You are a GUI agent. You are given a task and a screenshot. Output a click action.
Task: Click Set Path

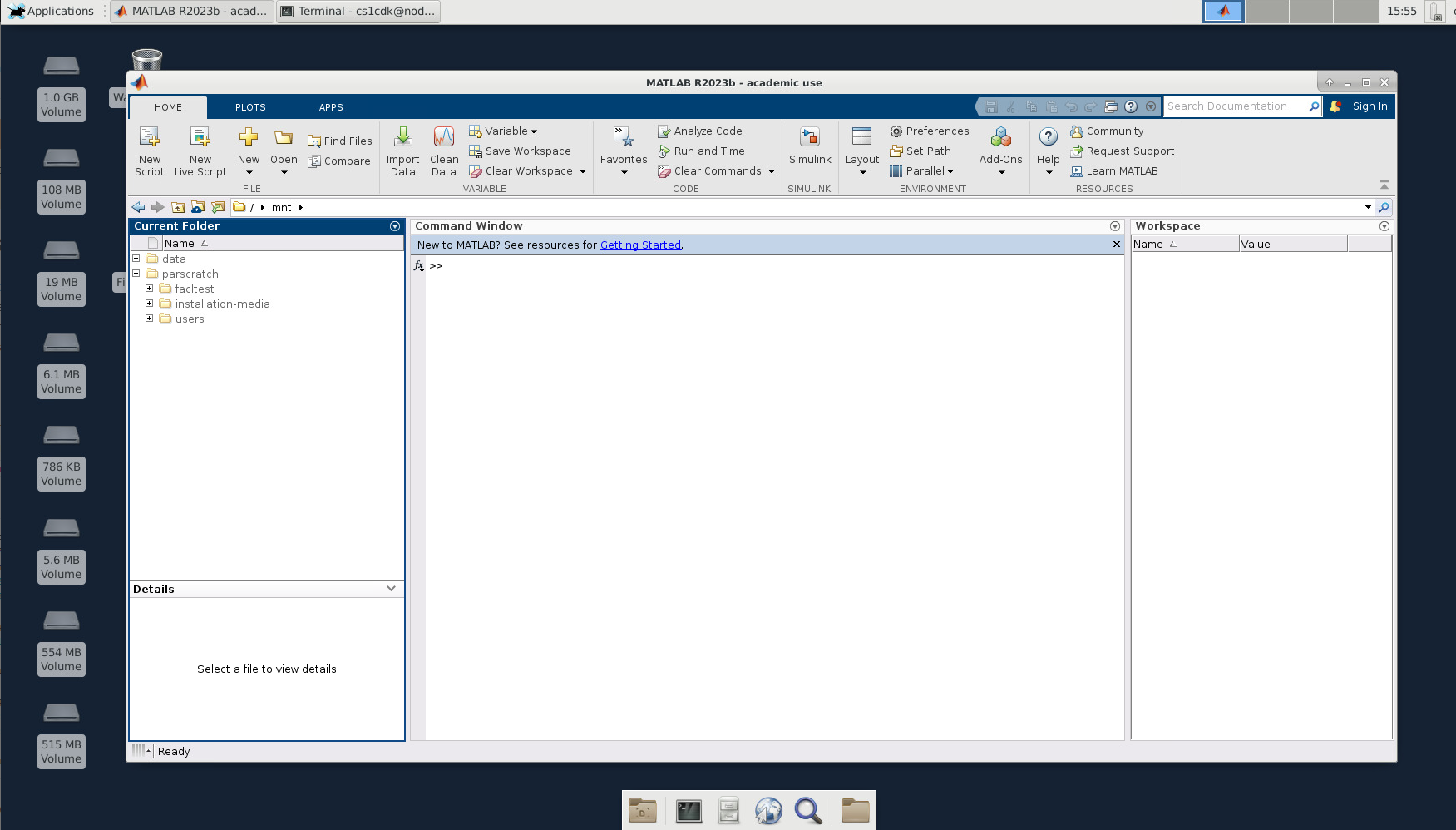[920, 151]
